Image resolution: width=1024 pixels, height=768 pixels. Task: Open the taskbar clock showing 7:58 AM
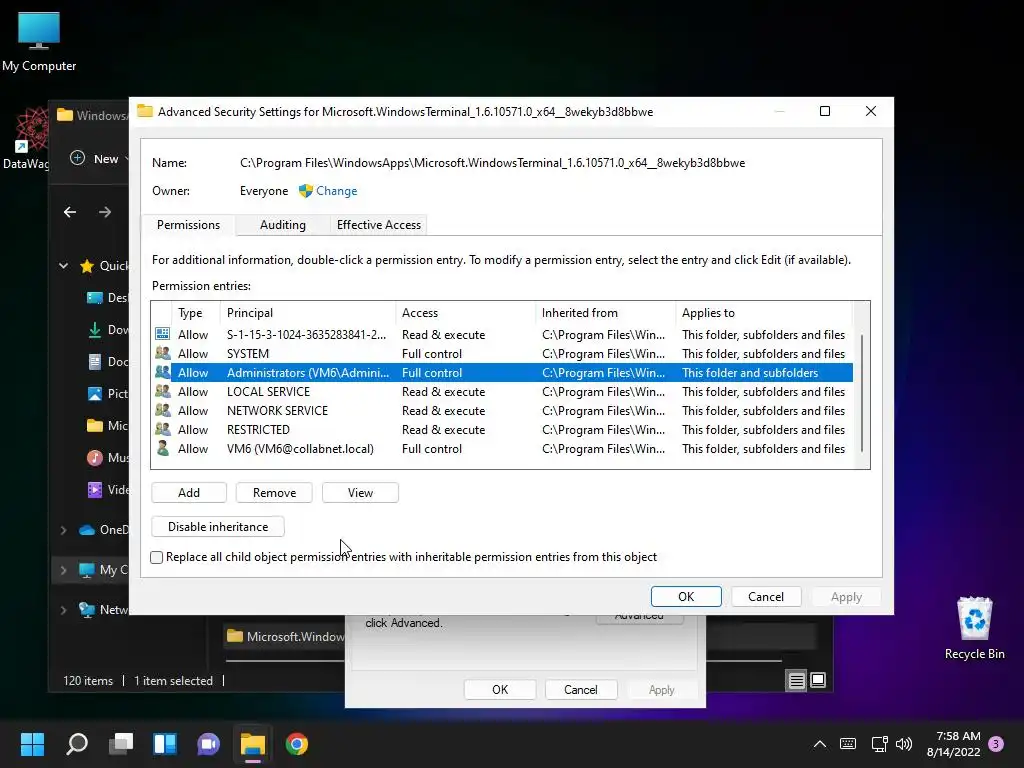tap(953, 744)
